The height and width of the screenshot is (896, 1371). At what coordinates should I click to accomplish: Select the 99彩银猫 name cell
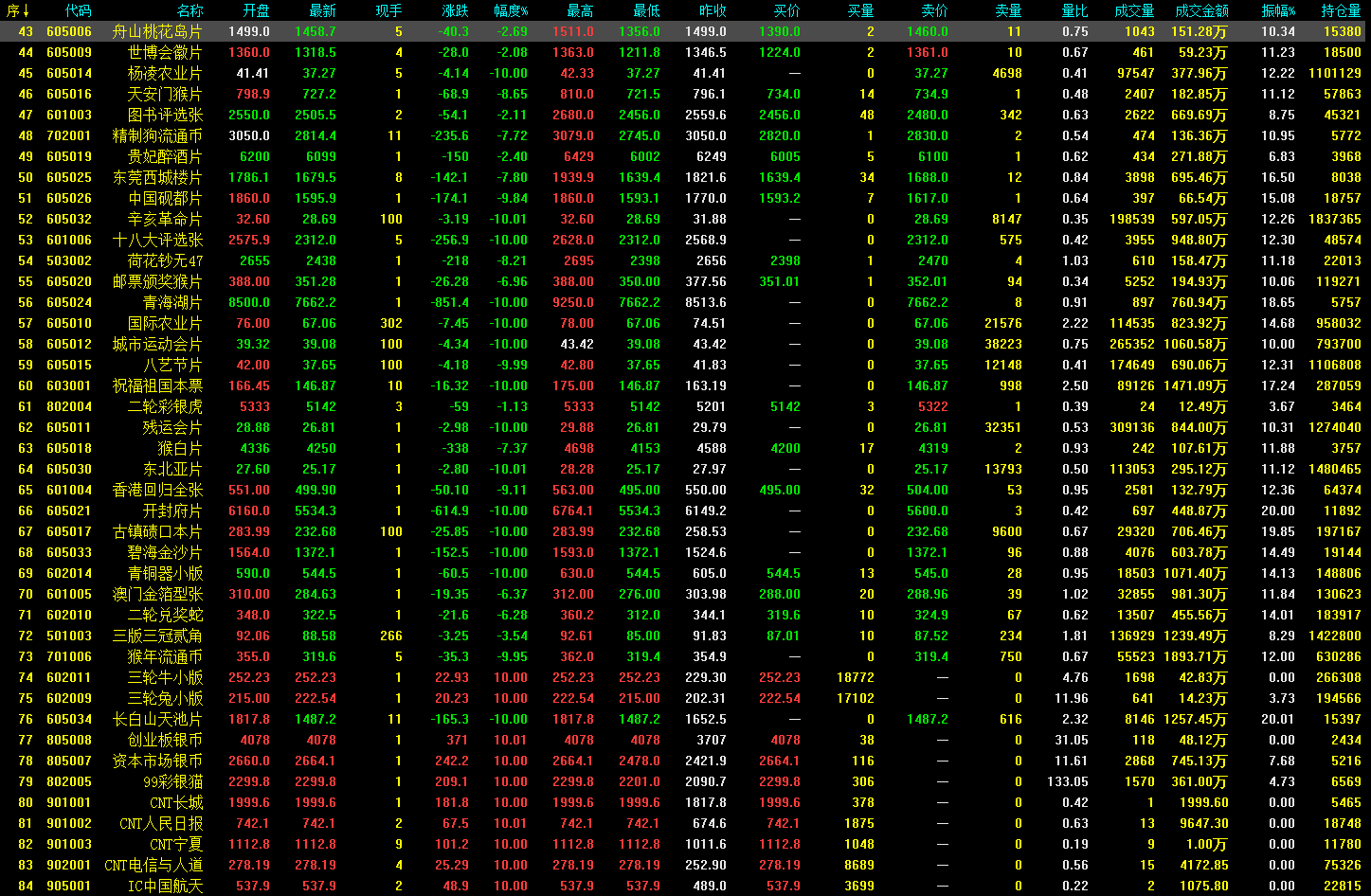tap(172, 781)
